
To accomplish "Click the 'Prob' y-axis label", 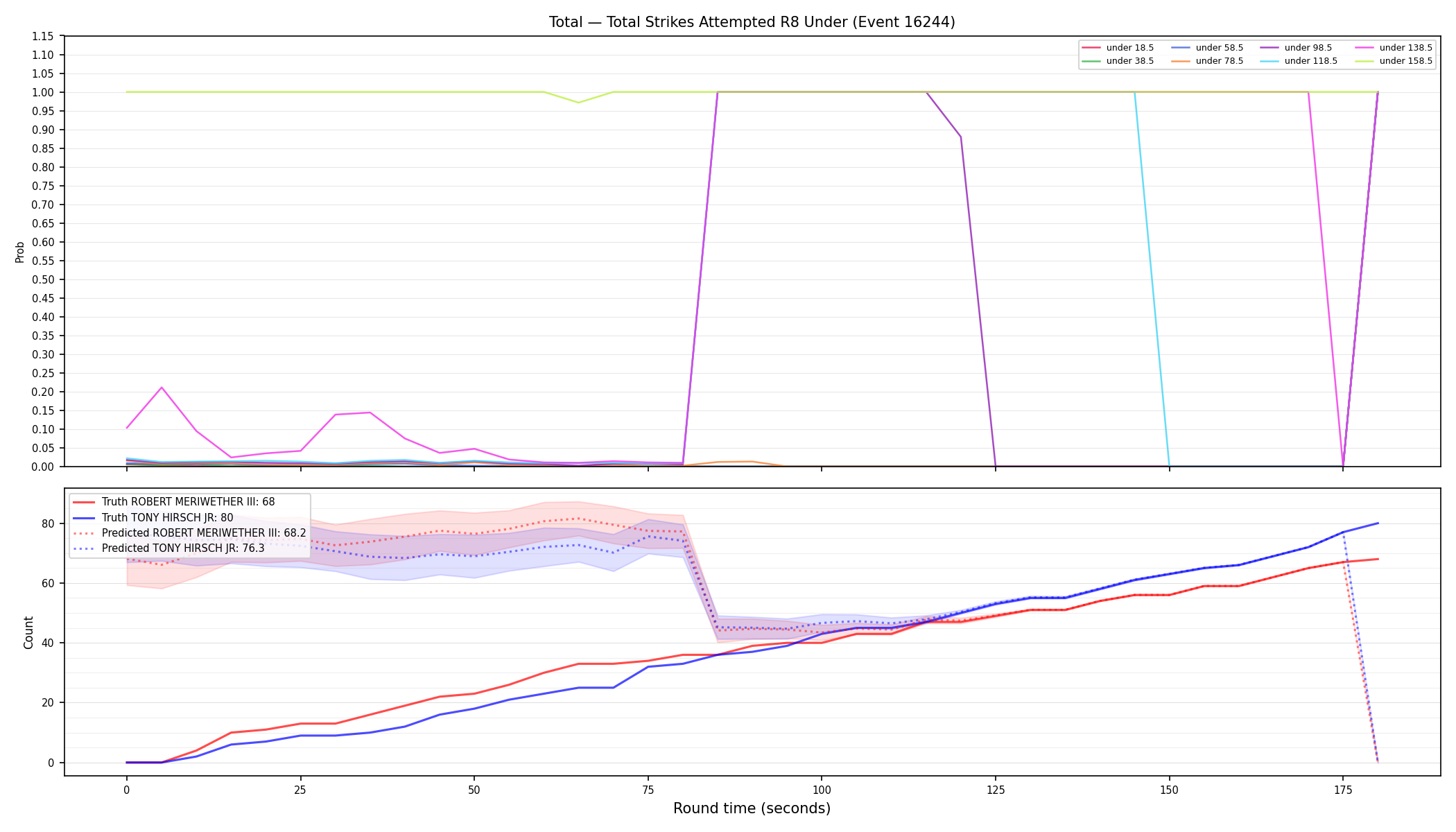I will pyautogui.click(x=20, y=252).
